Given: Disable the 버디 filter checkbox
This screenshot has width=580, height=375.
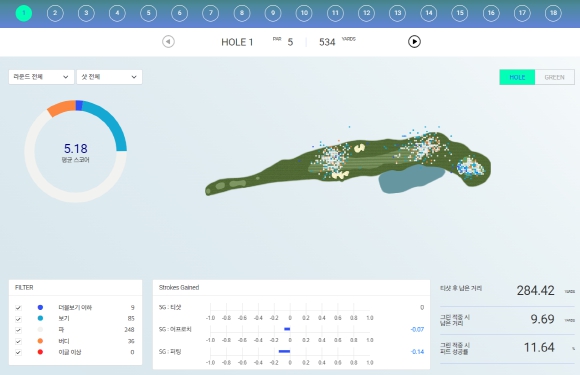Looking at the screenshot, I should coord(18,341).
